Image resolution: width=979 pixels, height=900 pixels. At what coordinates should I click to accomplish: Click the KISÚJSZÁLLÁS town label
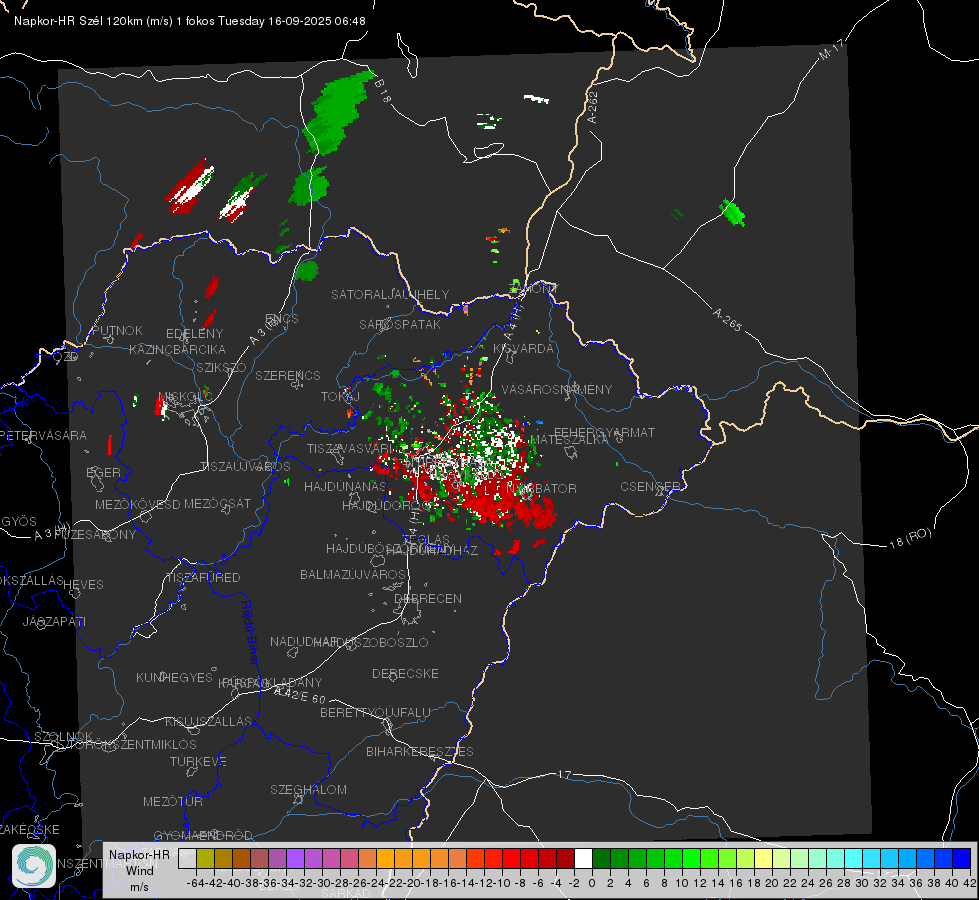(x=209, y=721)
